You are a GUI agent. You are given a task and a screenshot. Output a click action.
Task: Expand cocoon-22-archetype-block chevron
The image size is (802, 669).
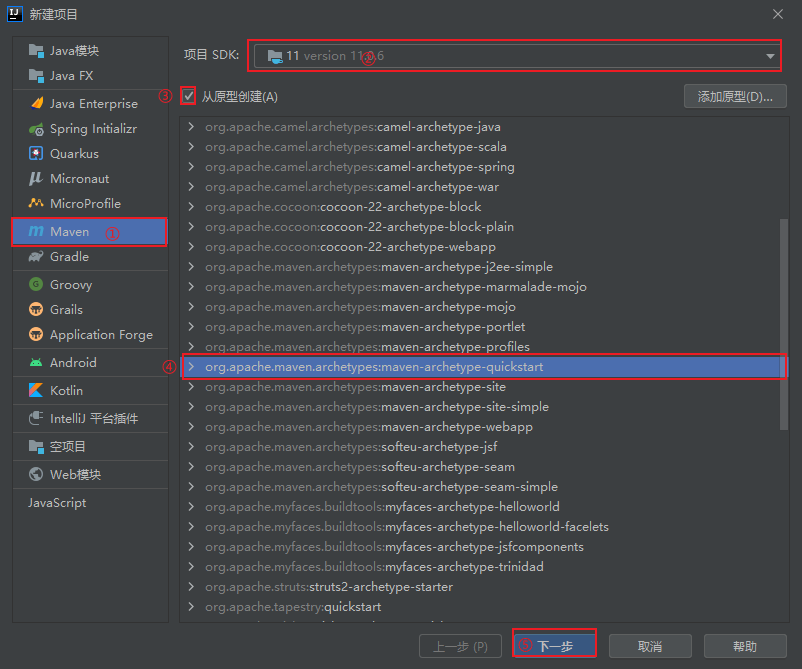191,206
